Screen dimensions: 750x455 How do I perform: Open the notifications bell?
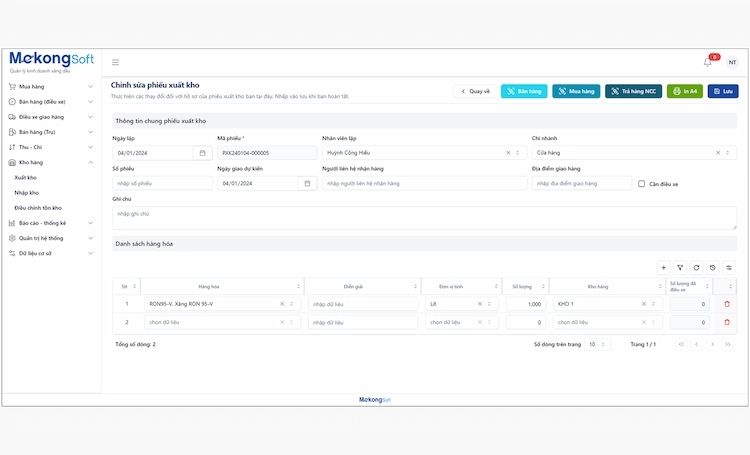click(708, 62)
